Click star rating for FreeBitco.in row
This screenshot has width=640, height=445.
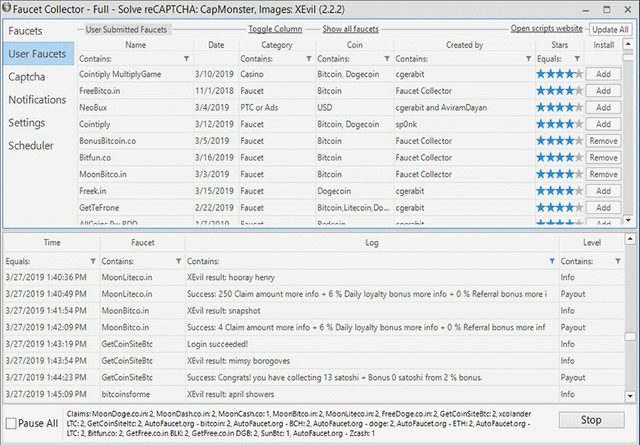coord(560,91)
